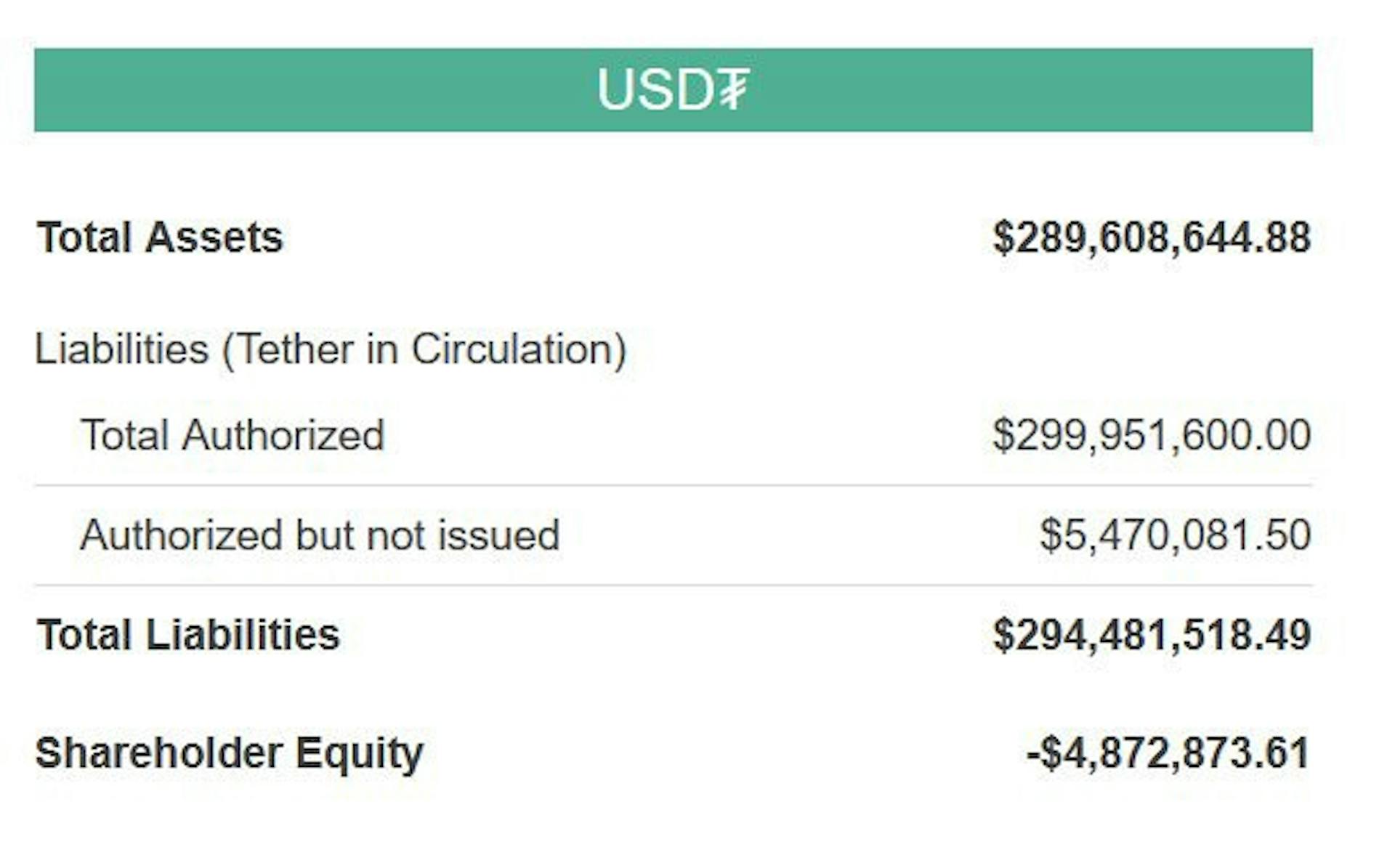1395x868 pixels.
Task: Click the Authorized but not issued label
Action: [x=320, y=535]
